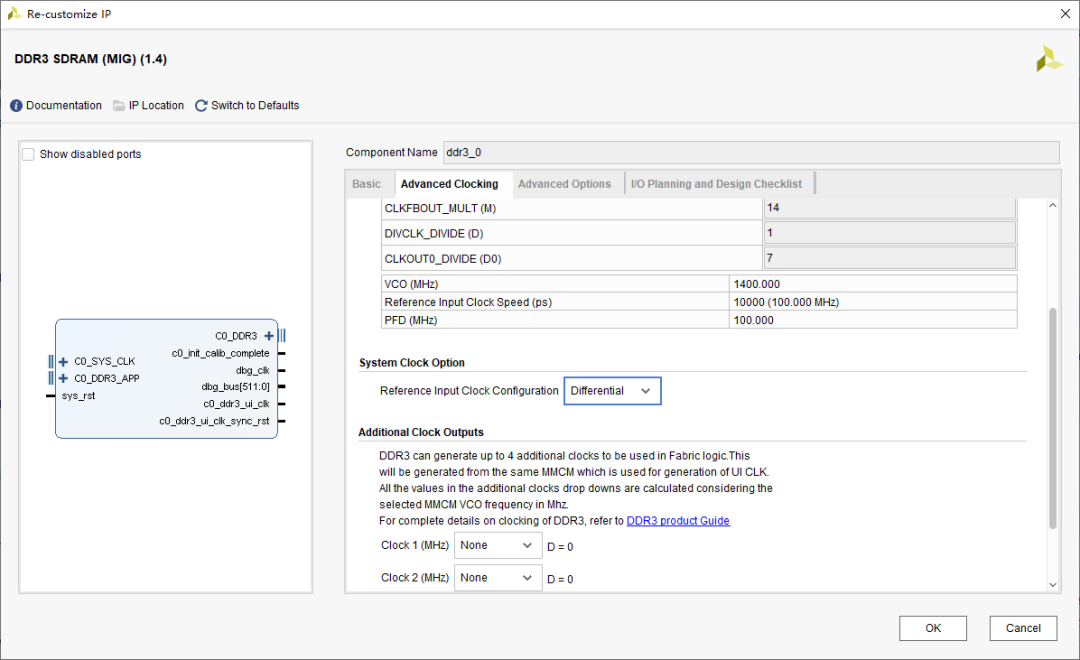The width and height of the screenshot is (1080, 660).
Task: Expand the C0_DDR3_APP port plus icon
Action: point(63,379)
